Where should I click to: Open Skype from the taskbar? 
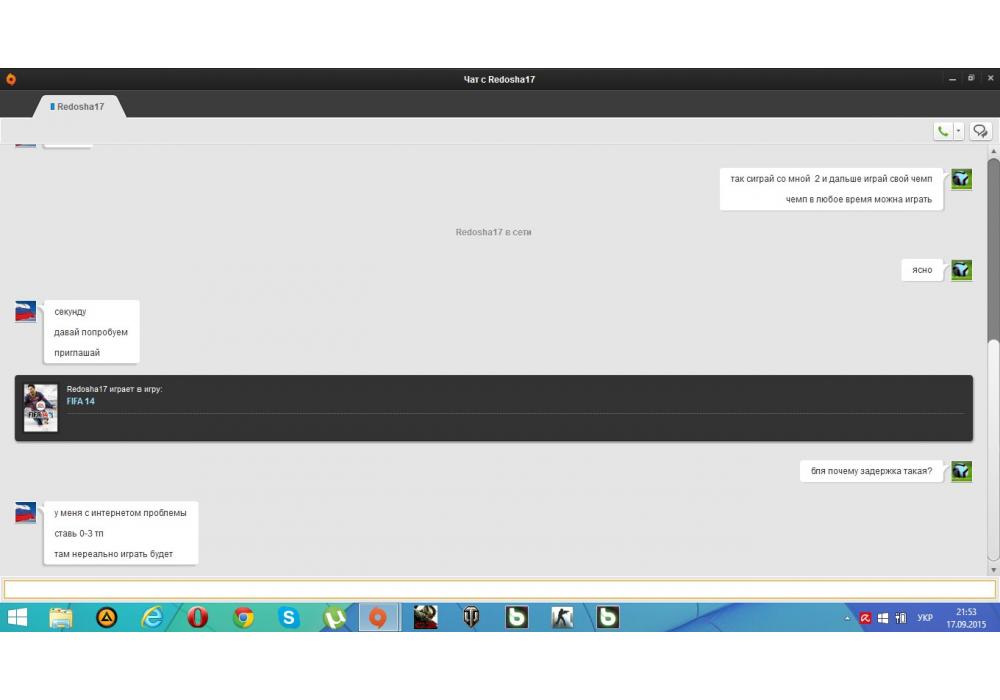288,617
